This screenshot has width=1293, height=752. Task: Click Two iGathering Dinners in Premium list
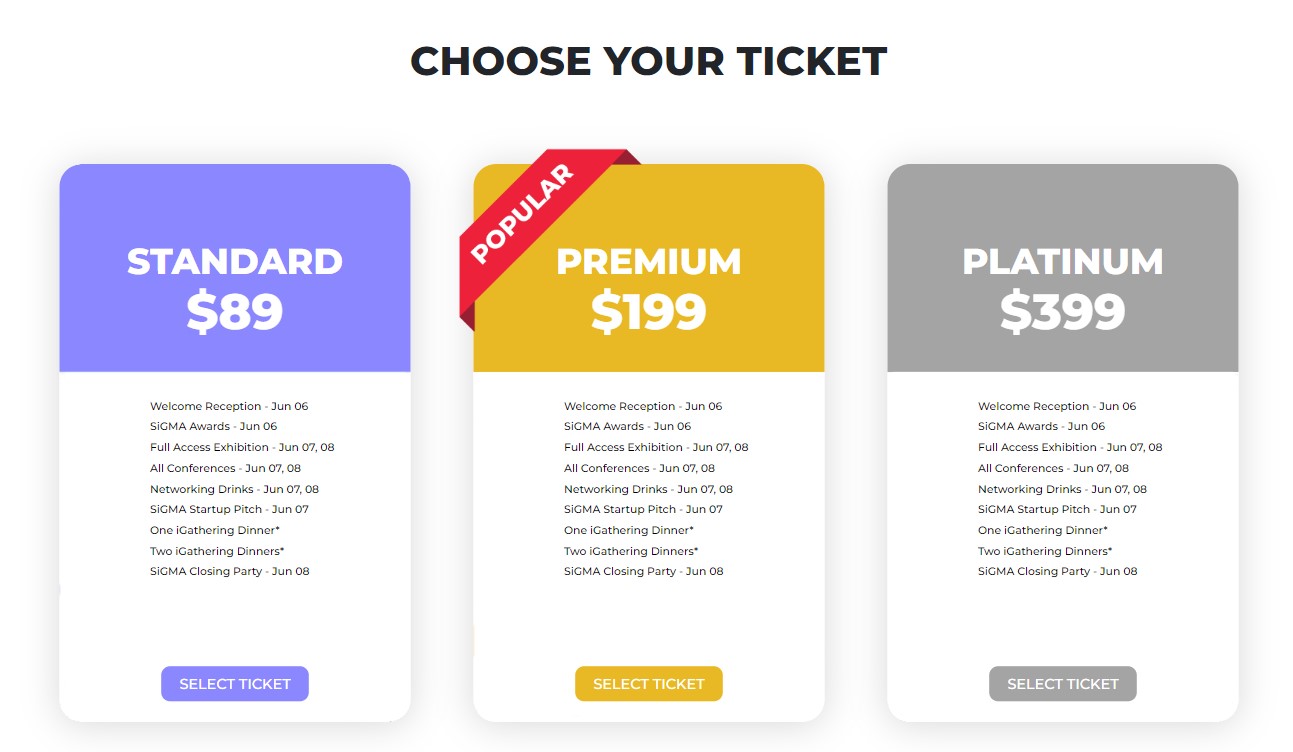point(631,551)
